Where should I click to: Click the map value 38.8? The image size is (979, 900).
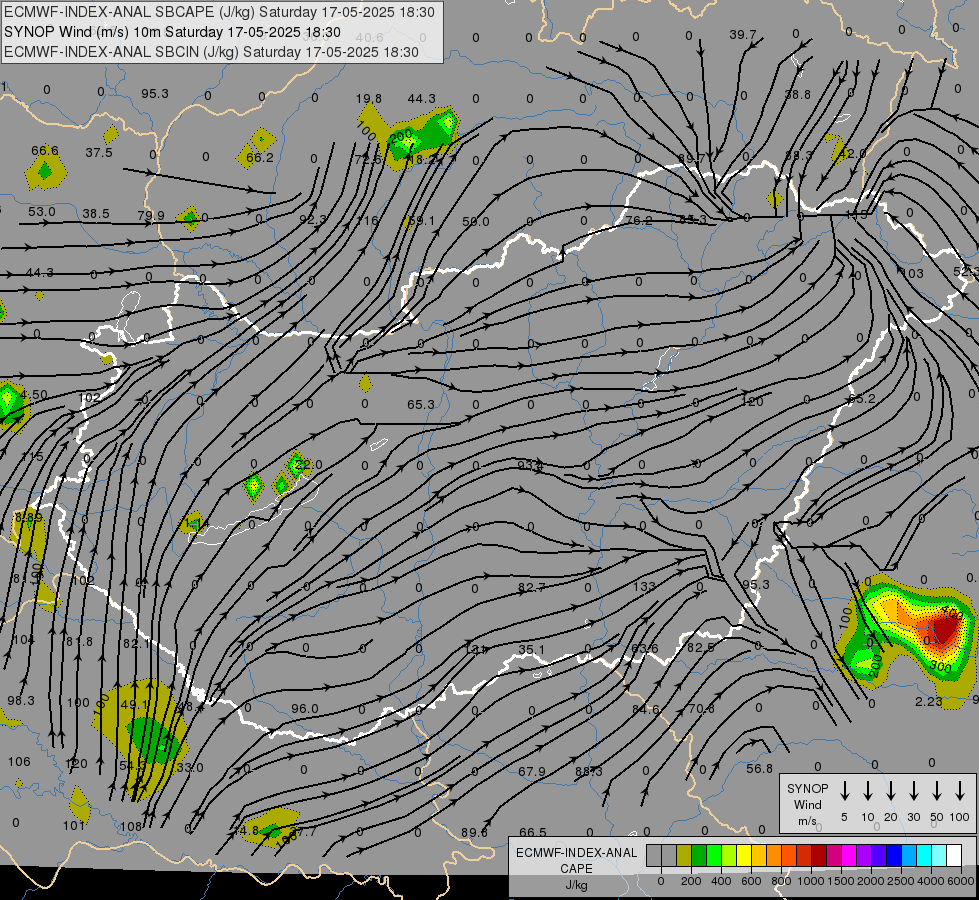pos(797,94)
